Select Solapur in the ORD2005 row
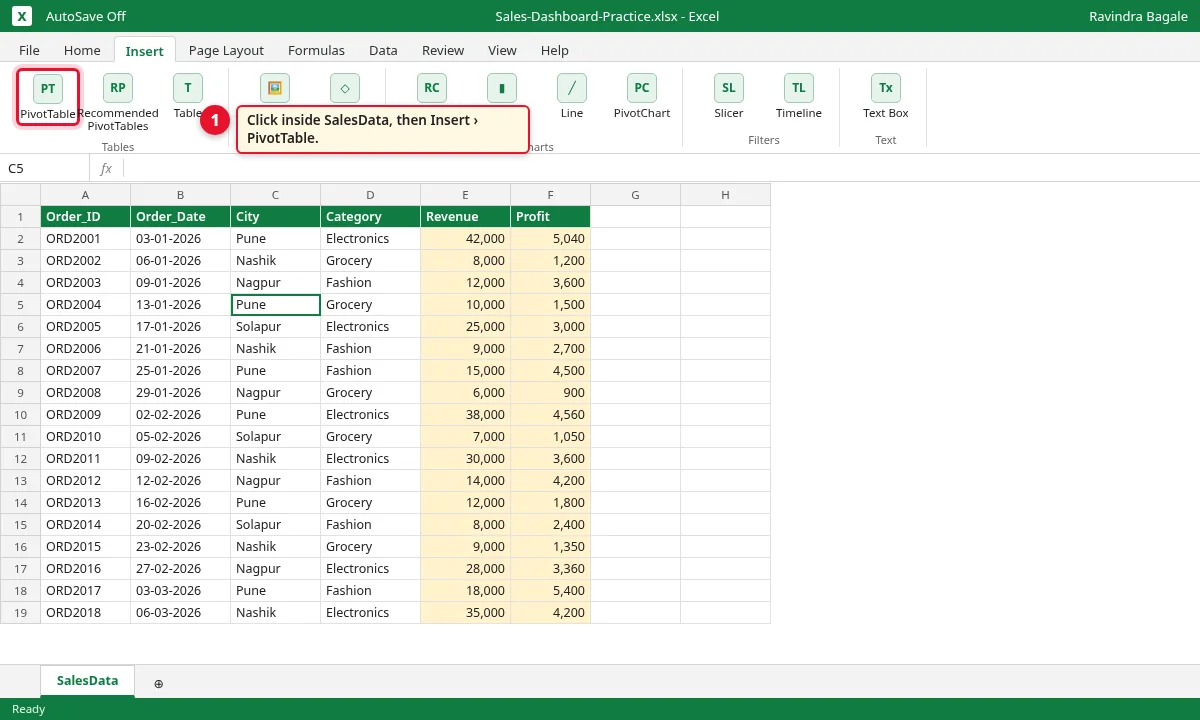 275,326
